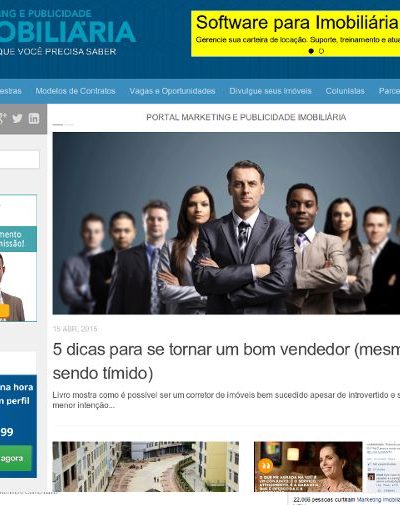Viewport: 400px width, 505px height.
Task: Open Vagas e Oportunidades menu item
Action: [x=172, y=91]
